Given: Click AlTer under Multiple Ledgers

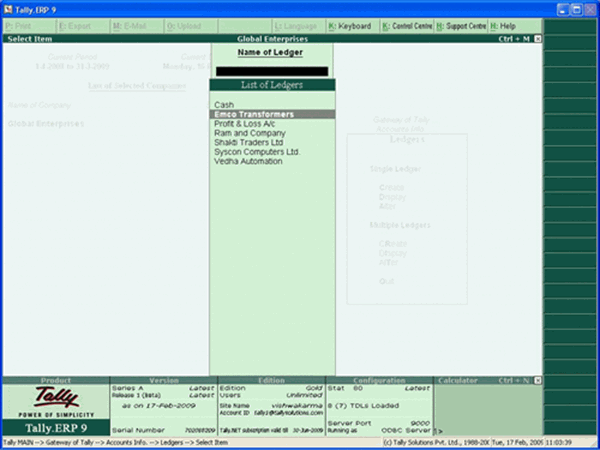Looking at the screenshot, I should pyautogui.click(x=388, y=262).
